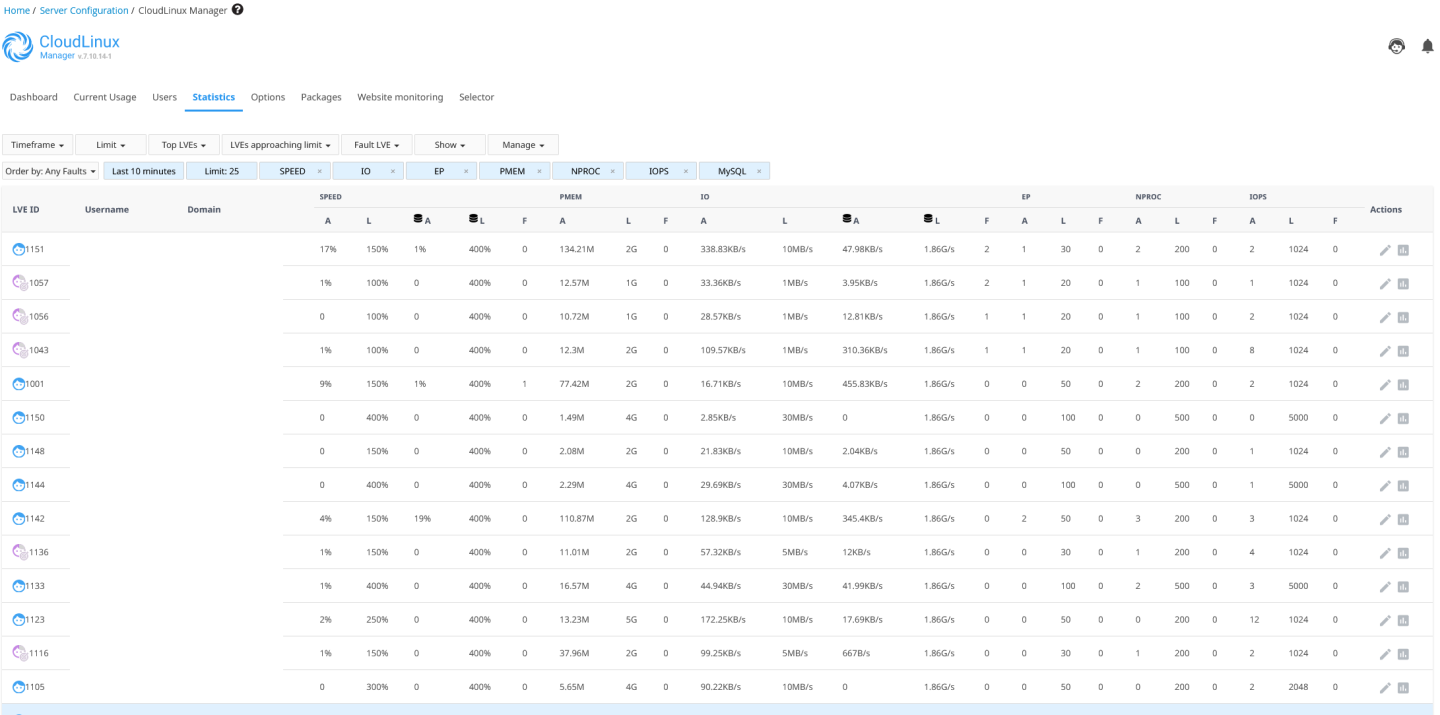The image size is (1440, 715).
Task: Click the edit pencil icon for LVE 1151
Action: point(1385,250)
